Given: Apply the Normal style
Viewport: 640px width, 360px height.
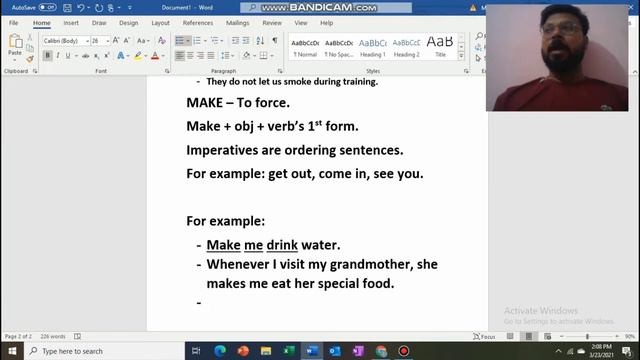Looking at the screenshot, I should 305,47.
